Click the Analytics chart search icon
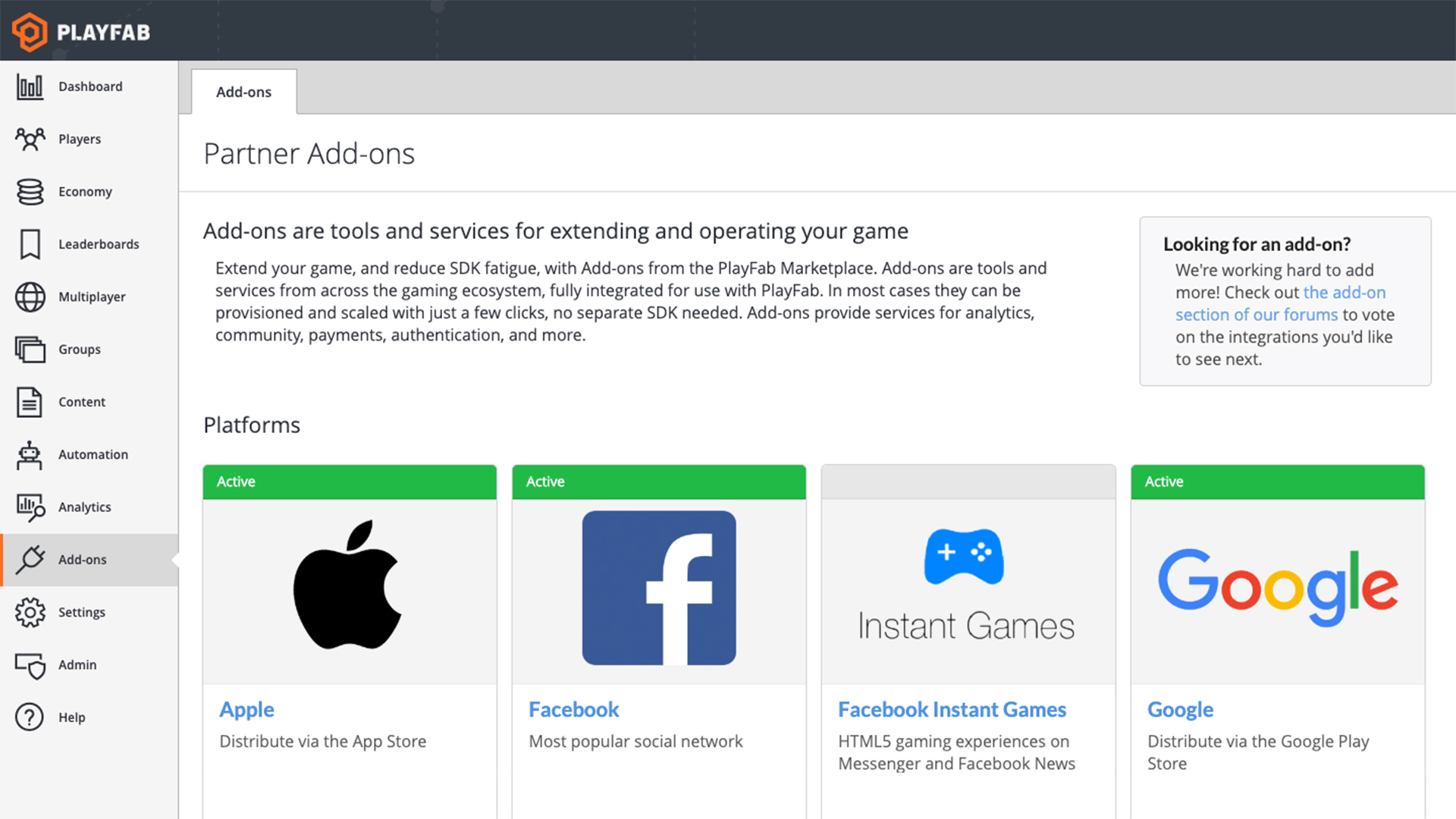 point(30,507)
